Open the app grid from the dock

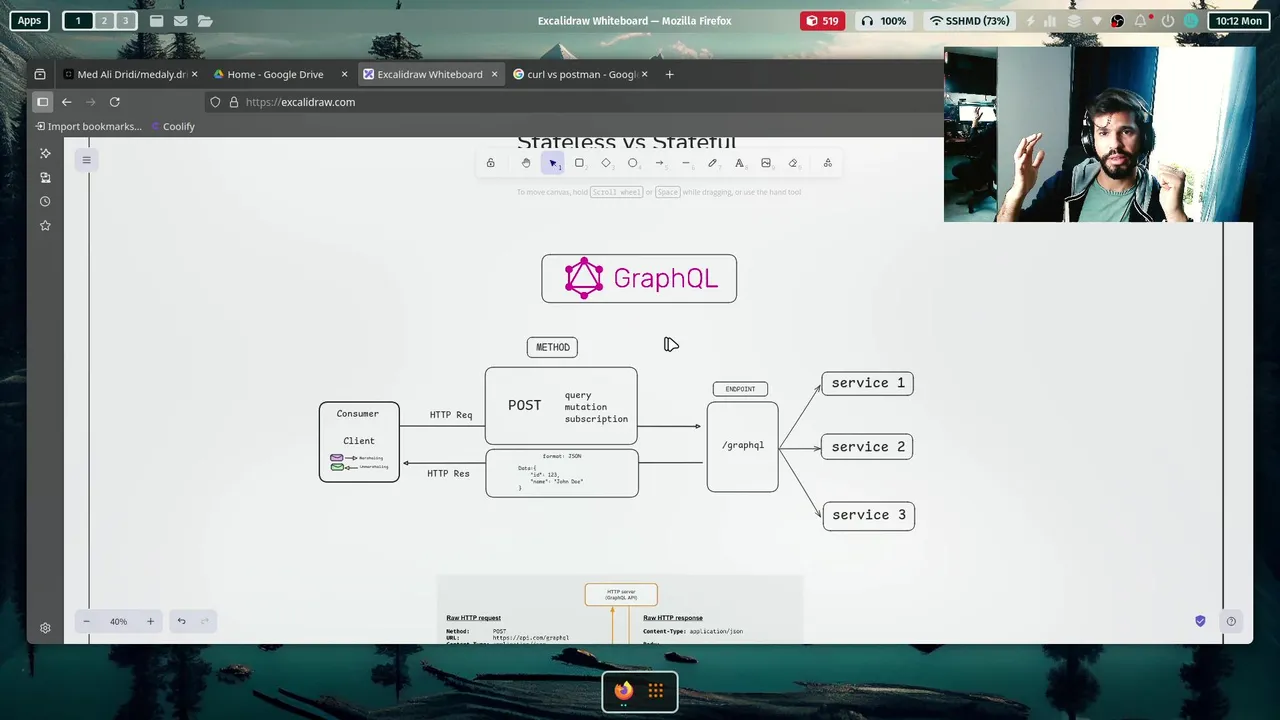656,691
